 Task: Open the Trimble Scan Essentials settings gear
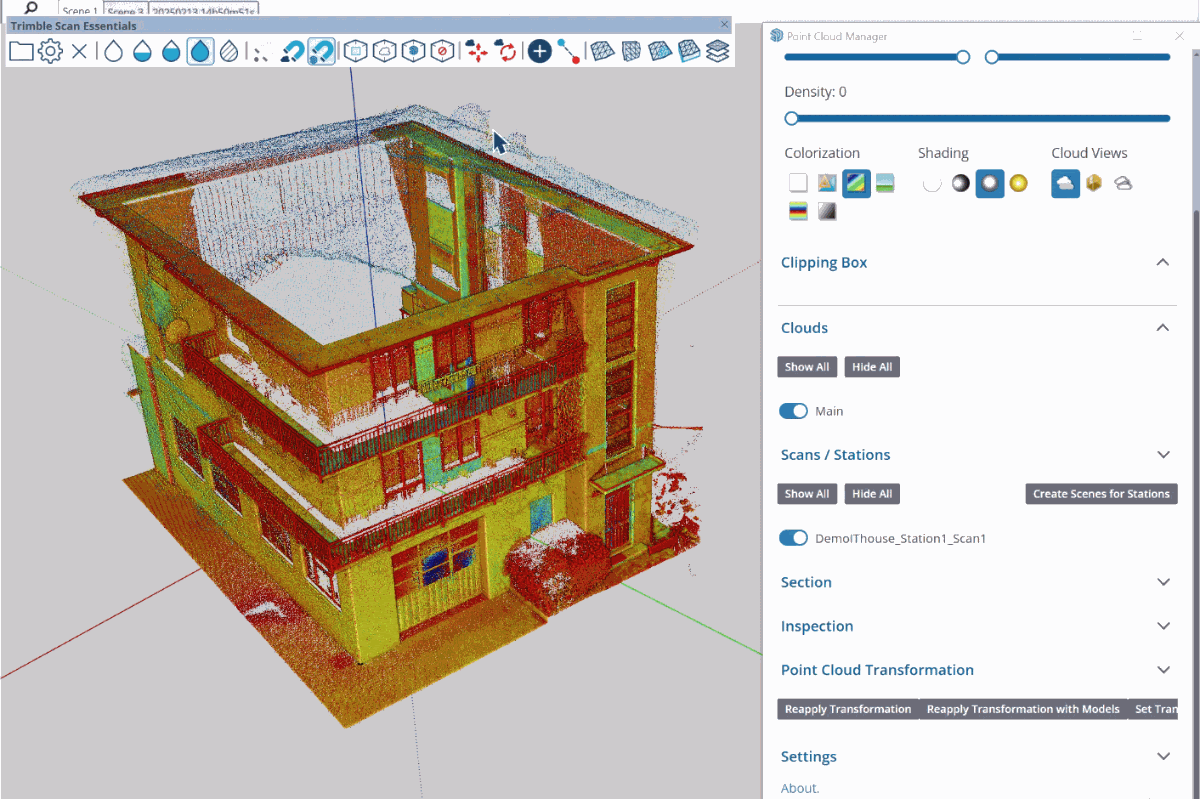coord(48,50)
